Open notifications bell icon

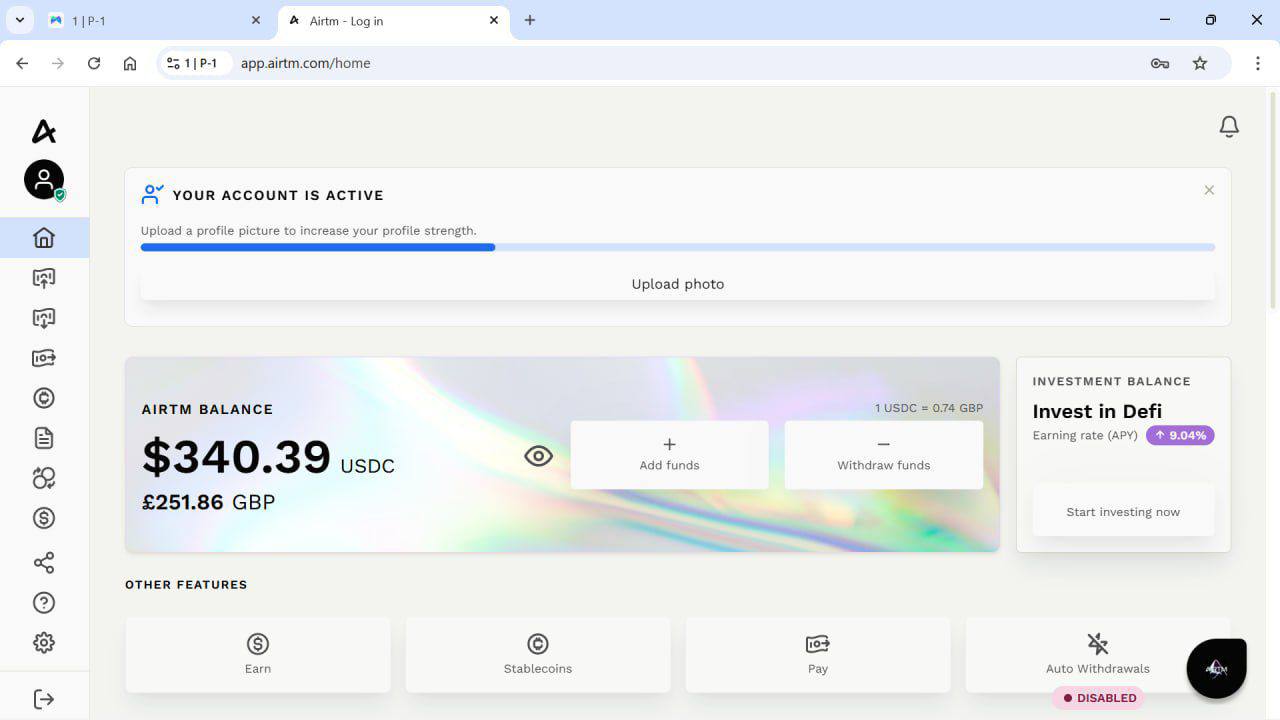(x=1229, y=127)
